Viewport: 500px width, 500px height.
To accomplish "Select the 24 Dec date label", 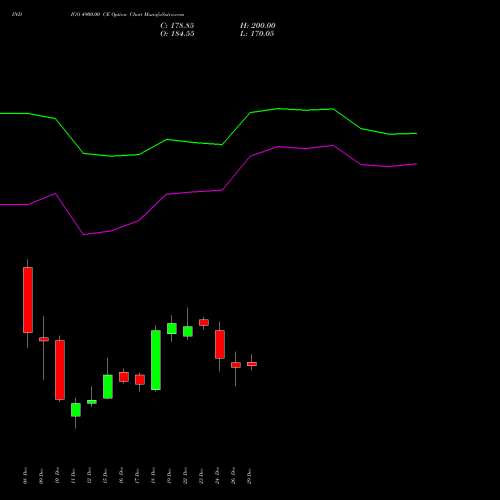I will point(218,476).
